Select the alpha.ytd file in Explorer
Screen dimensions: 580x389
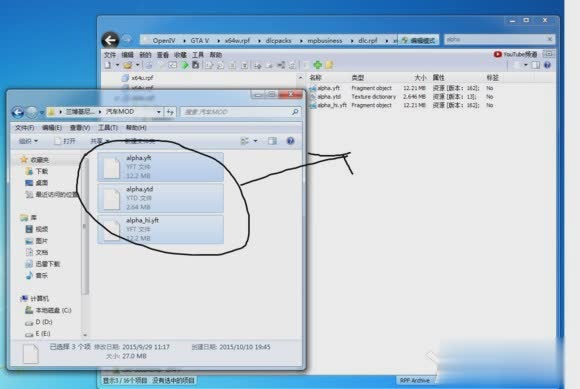(x=161, y=198)
